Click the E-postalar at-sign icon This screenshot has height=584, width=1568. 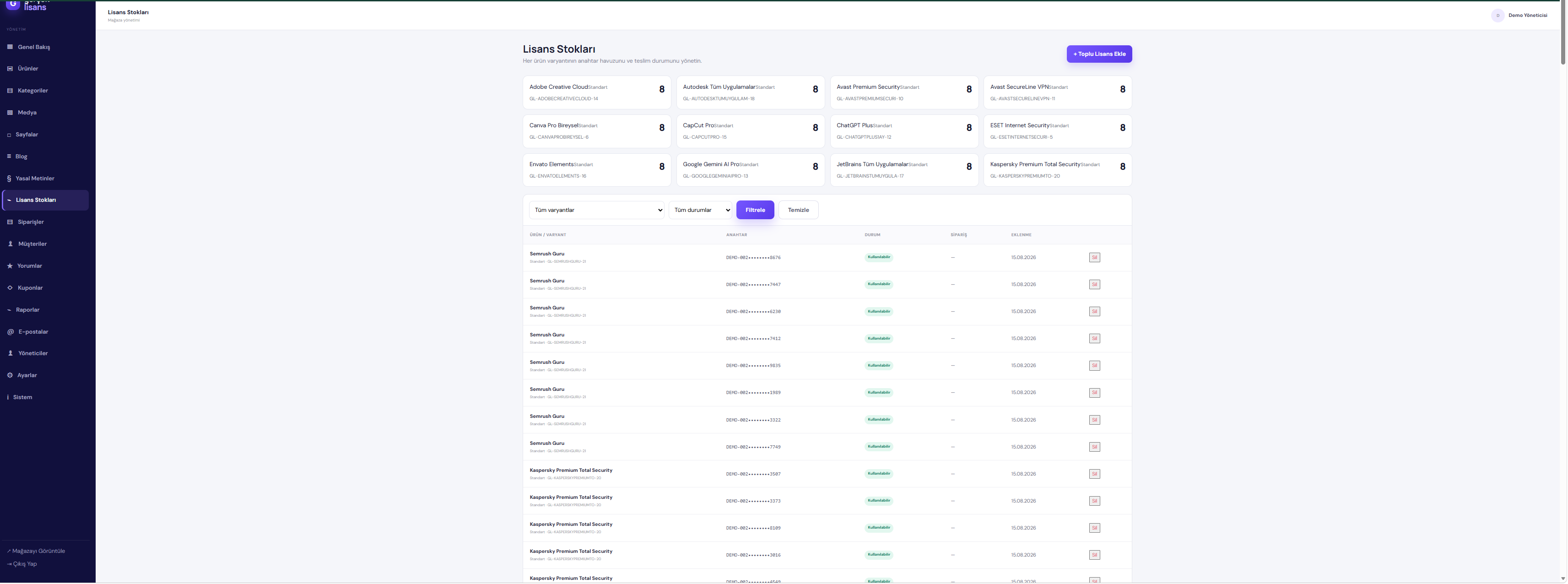coord(11,332)
